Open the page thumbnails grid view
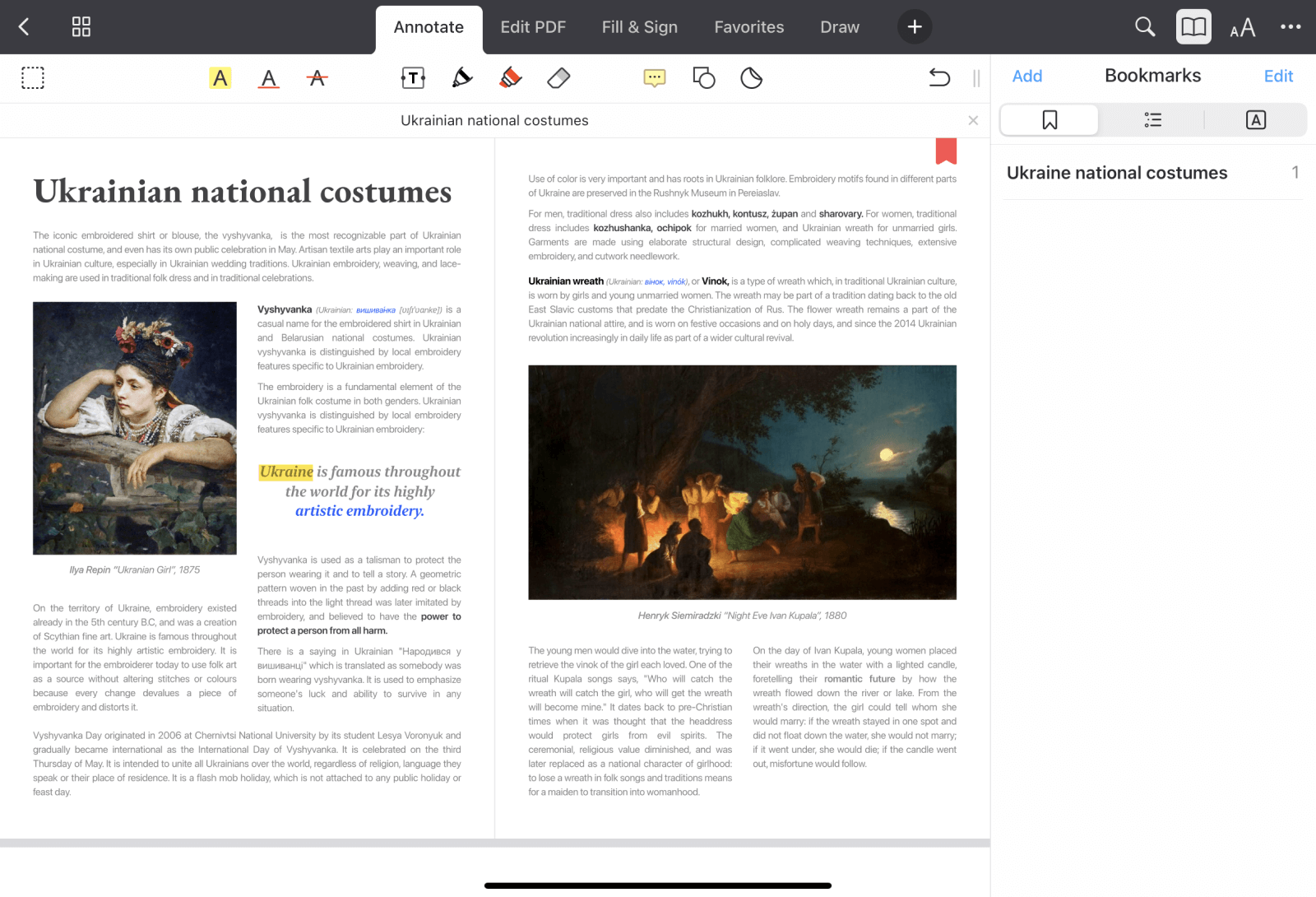Viewport: 1316px width, 897px height. coord(81,27)
